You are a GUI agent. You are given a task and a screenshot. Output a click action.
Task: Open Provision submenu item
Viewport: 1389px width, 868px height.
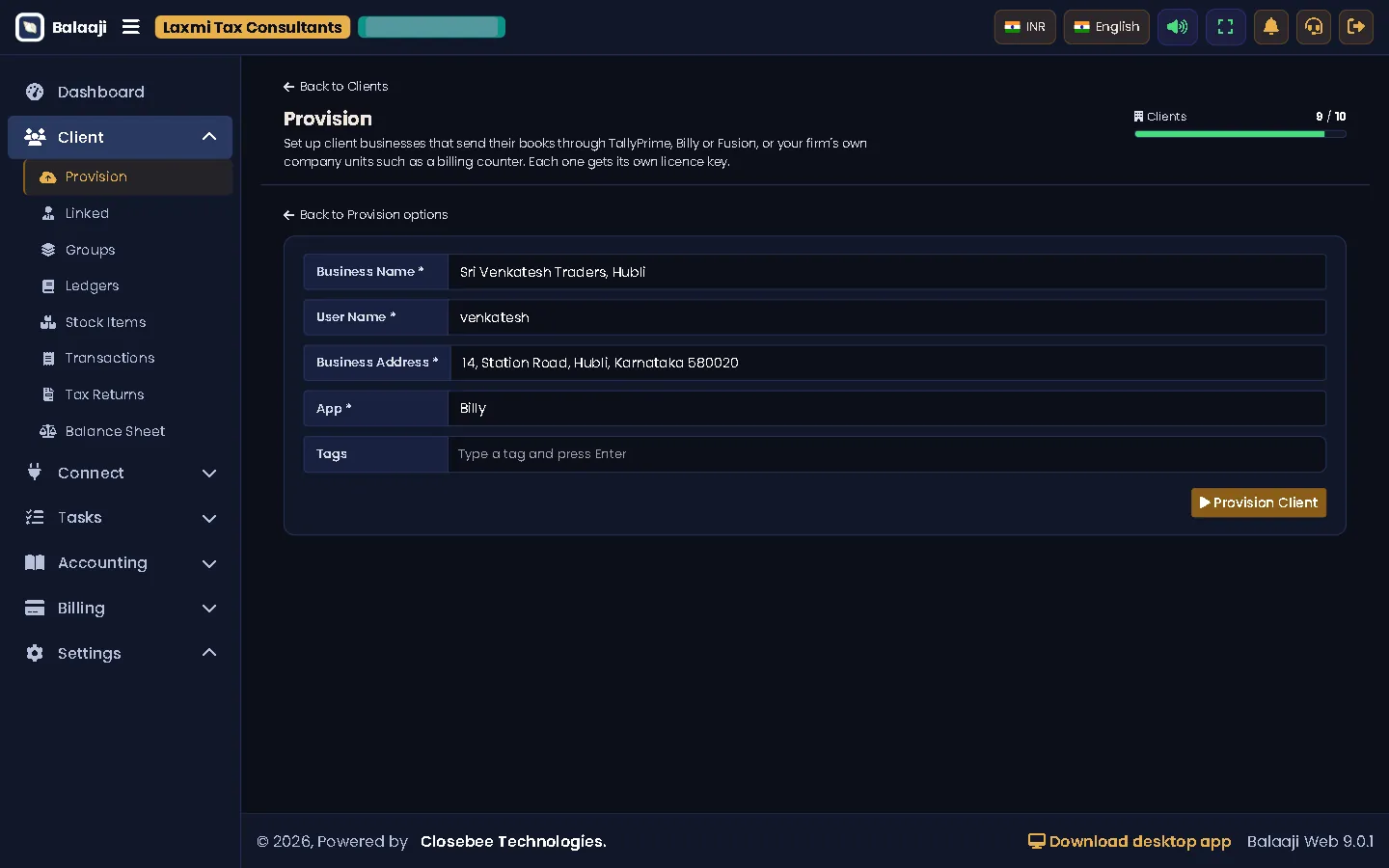click(x=127, y=177)
